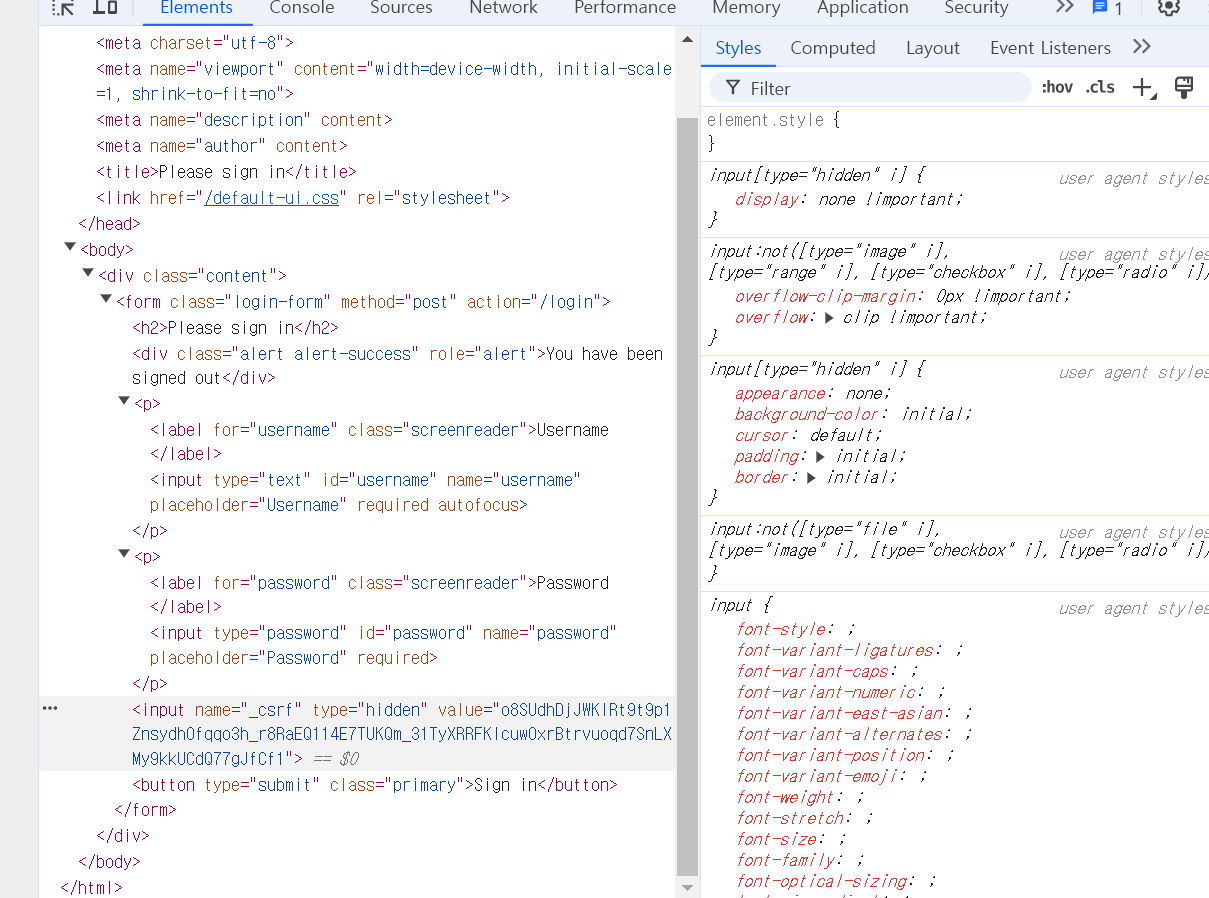Select the Event Listeners sub-tab
Image resolution: width=1209 pixels, height=898 pixels.
click(x=1050, y=48)
